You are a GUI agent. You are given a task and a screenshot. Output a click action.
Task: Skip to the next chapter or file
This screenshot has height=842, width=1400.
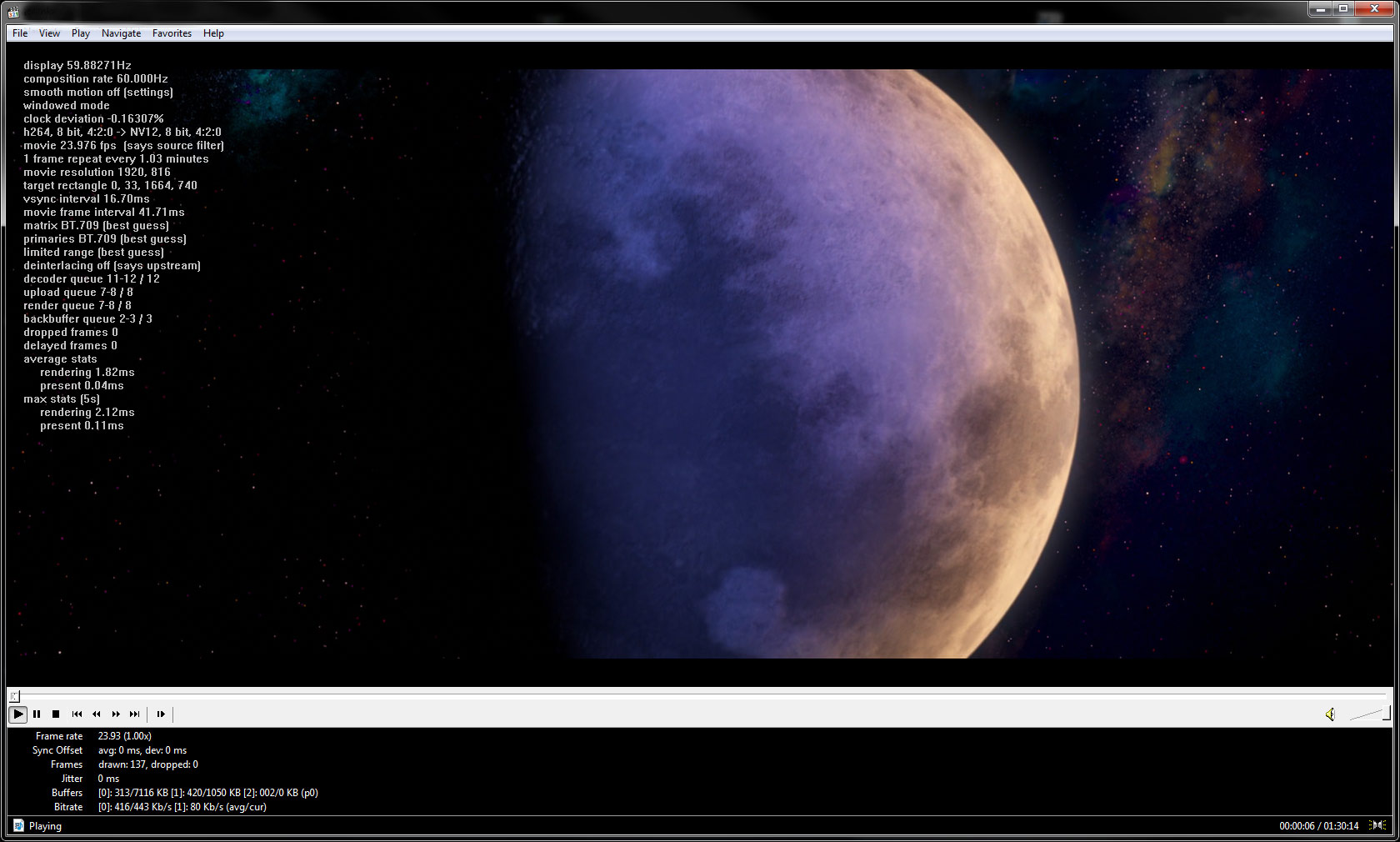point(135,714)
